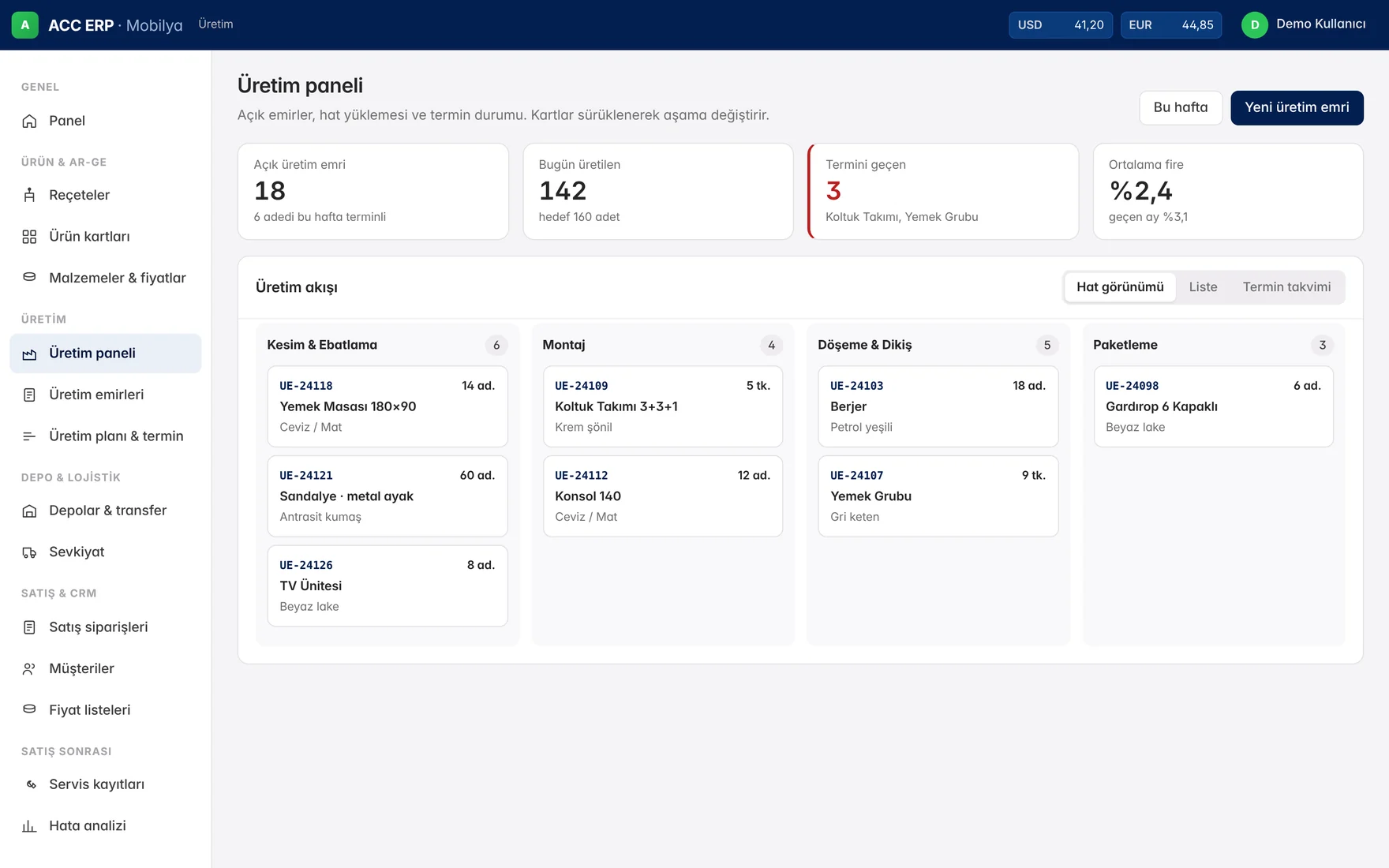Click the Müşteriler people icon
The width and height of the screenshot is (1389, 868).
click(x=29, y=668)
